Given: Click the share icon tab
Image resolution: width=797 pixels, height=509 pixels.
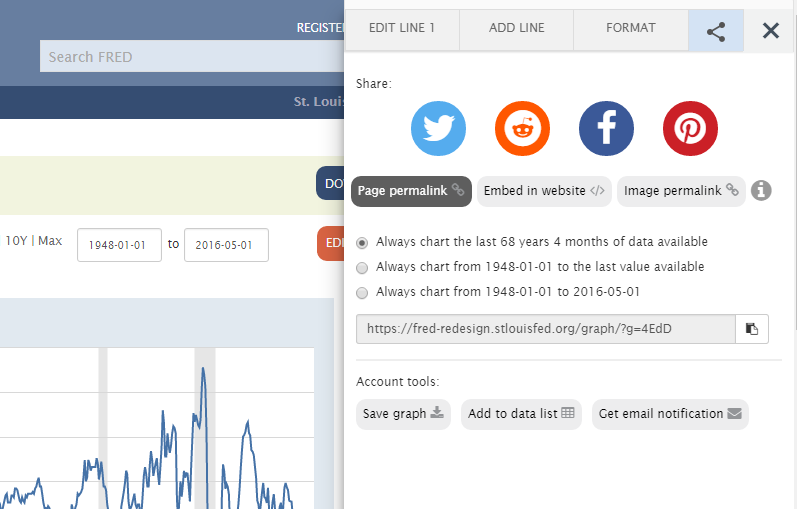Looking at the screenshot, I should coord(716,30).
